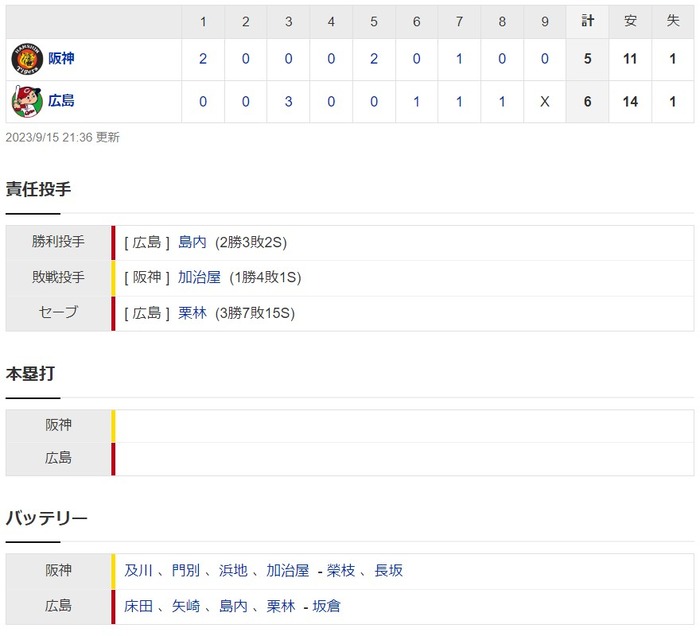Image resolution: width=700 pixels, height=636 pixels.
Task: Select Hanshin's 2 runs in 1st inning
Action: pyautogui.click(x=203, y=59)
